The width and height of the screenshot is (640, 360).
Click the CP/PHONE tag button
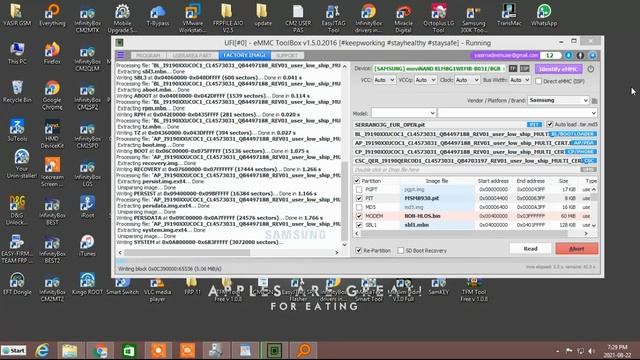coord(581,152)
